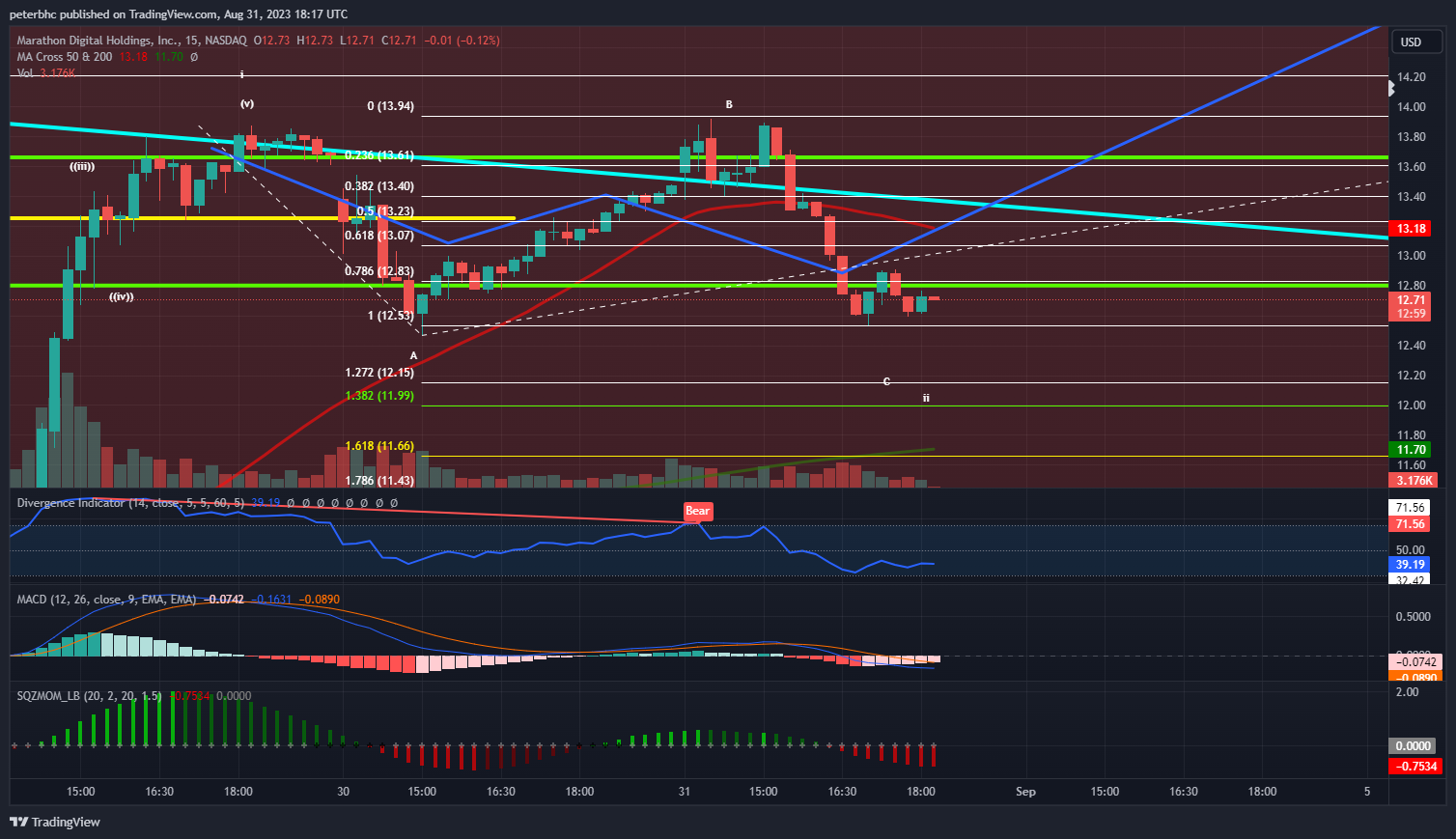Image resolution: width=1456 pixels, height=839 pixels.
Task: Select the 0.786 (12.83) Fibonacci label
Action: tap(379, 271)
